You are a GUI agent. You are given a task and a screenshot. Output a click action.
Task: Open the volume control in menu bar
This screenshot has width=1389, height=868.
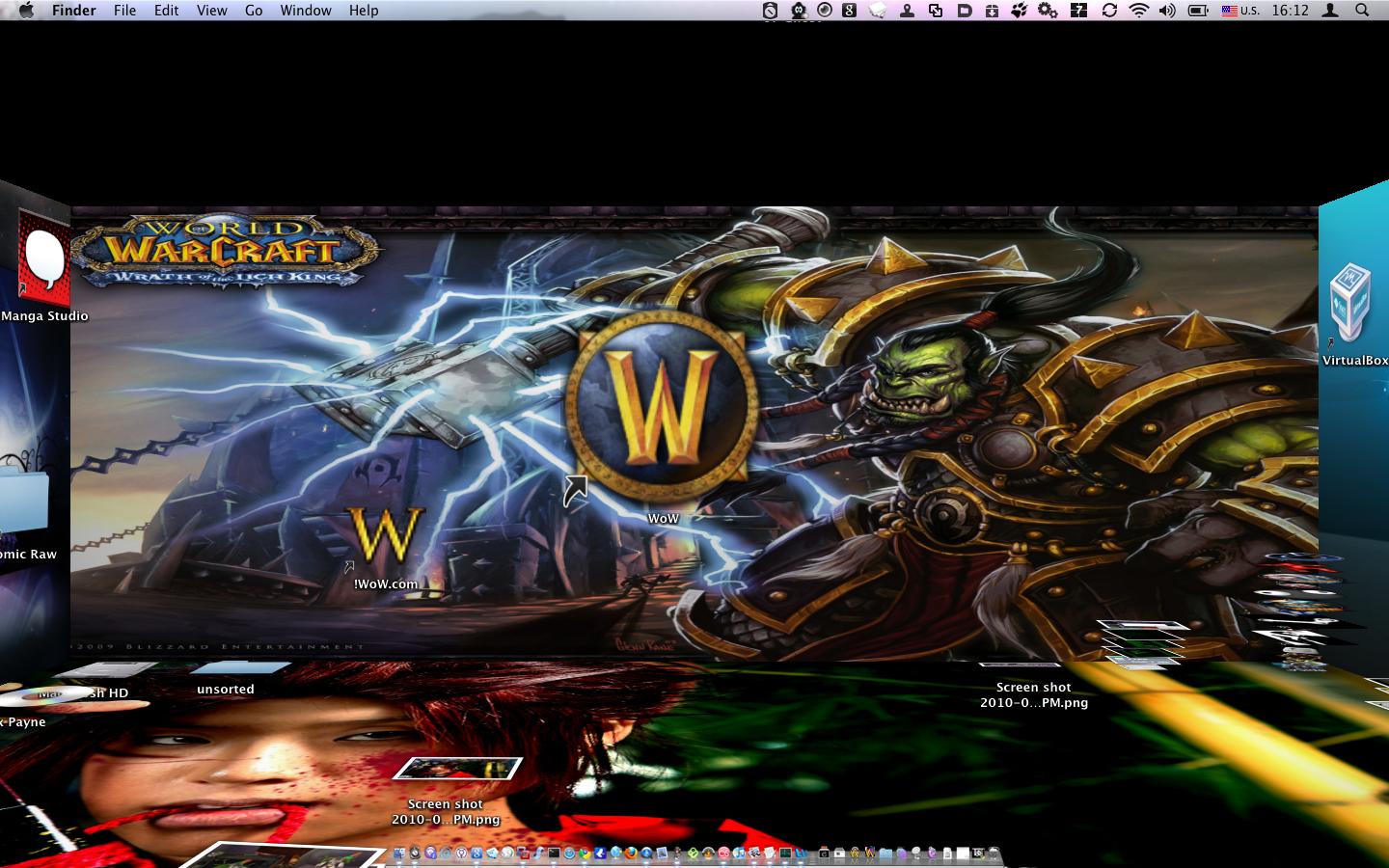pos(1167,11)
